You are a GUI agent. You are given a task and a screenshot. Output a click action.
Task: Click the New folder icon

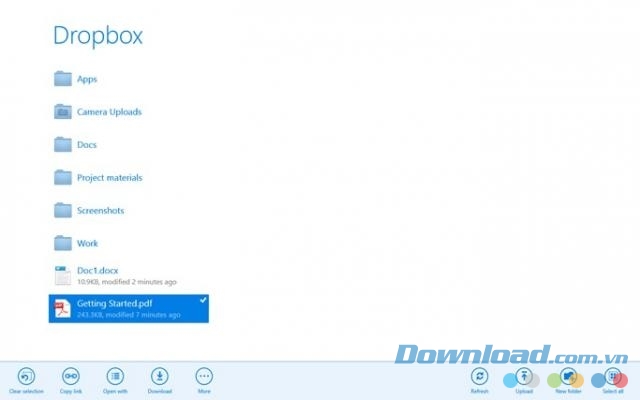tap(569, 376)
